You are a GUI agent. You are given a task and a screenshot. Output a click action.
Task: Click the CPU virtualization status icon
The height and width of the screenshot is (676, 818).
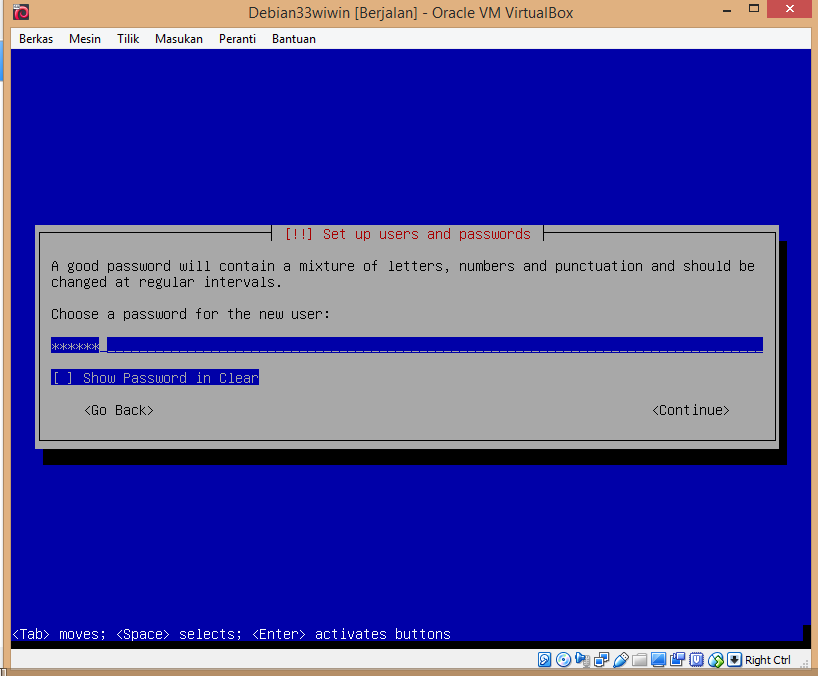pyautogui.click(x=696, y=660)
